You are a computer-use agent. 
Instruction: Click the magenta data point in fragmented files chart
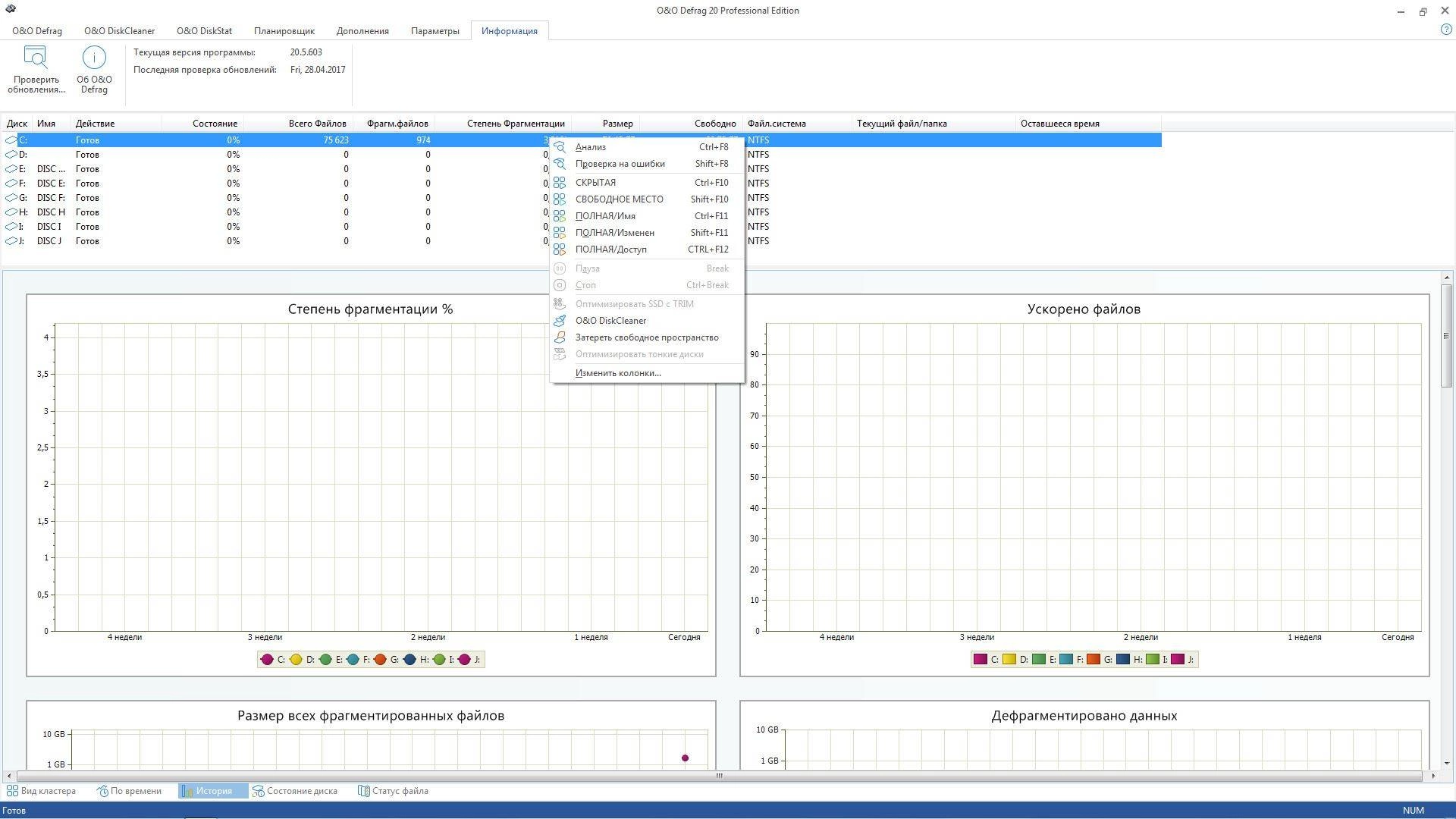[685, 758]
